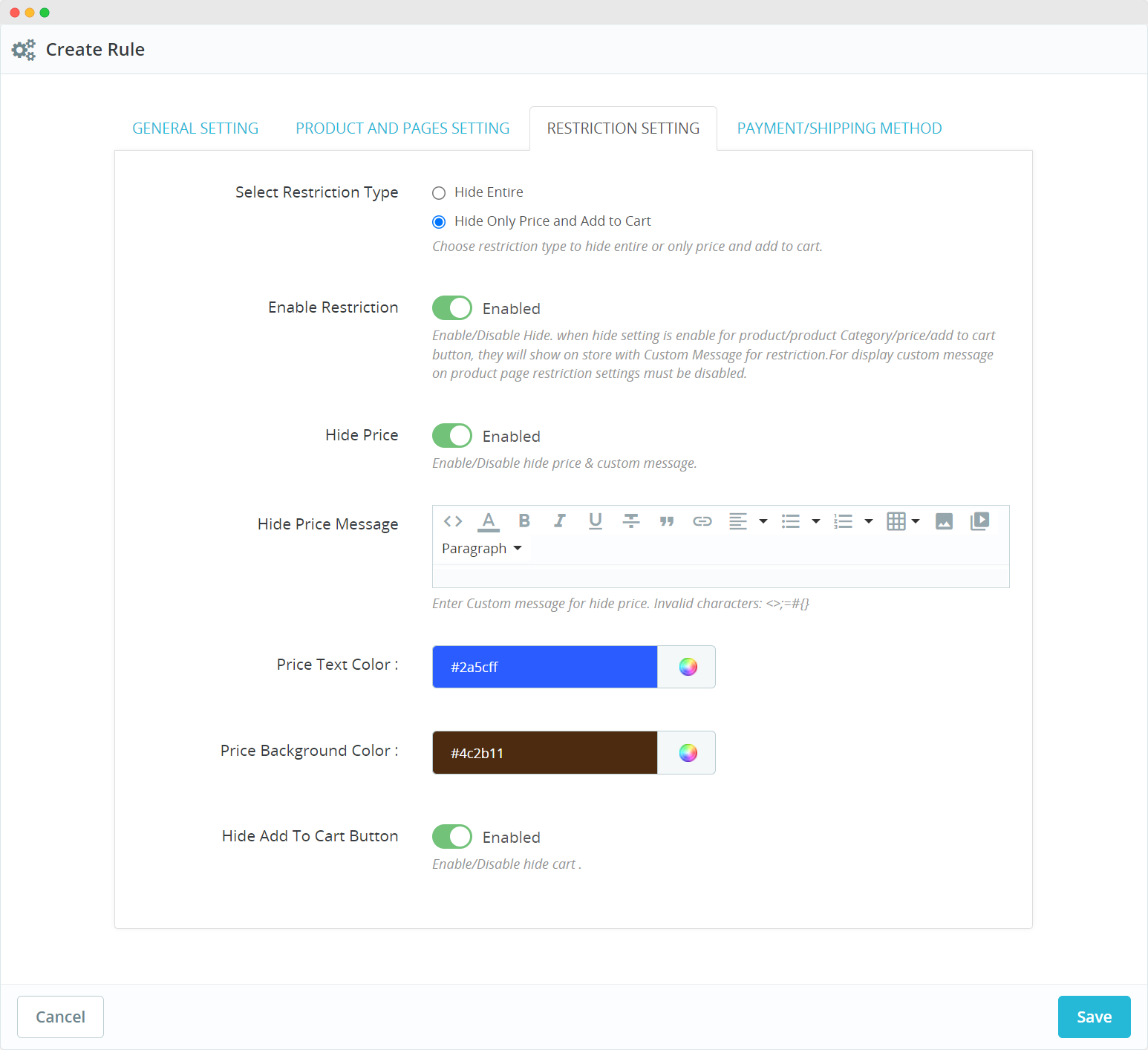Image resolution: width=1148 pixels, height=1050 pixels.
Task: Turn off the Hide Price switch
Action: (x=452, y=436)
